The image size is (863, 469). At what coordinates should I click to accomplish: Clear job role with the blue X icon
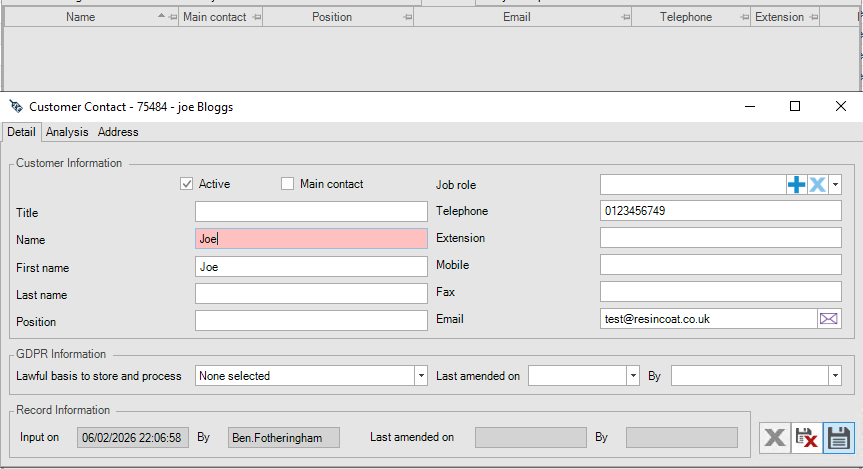tap(817, 185)
